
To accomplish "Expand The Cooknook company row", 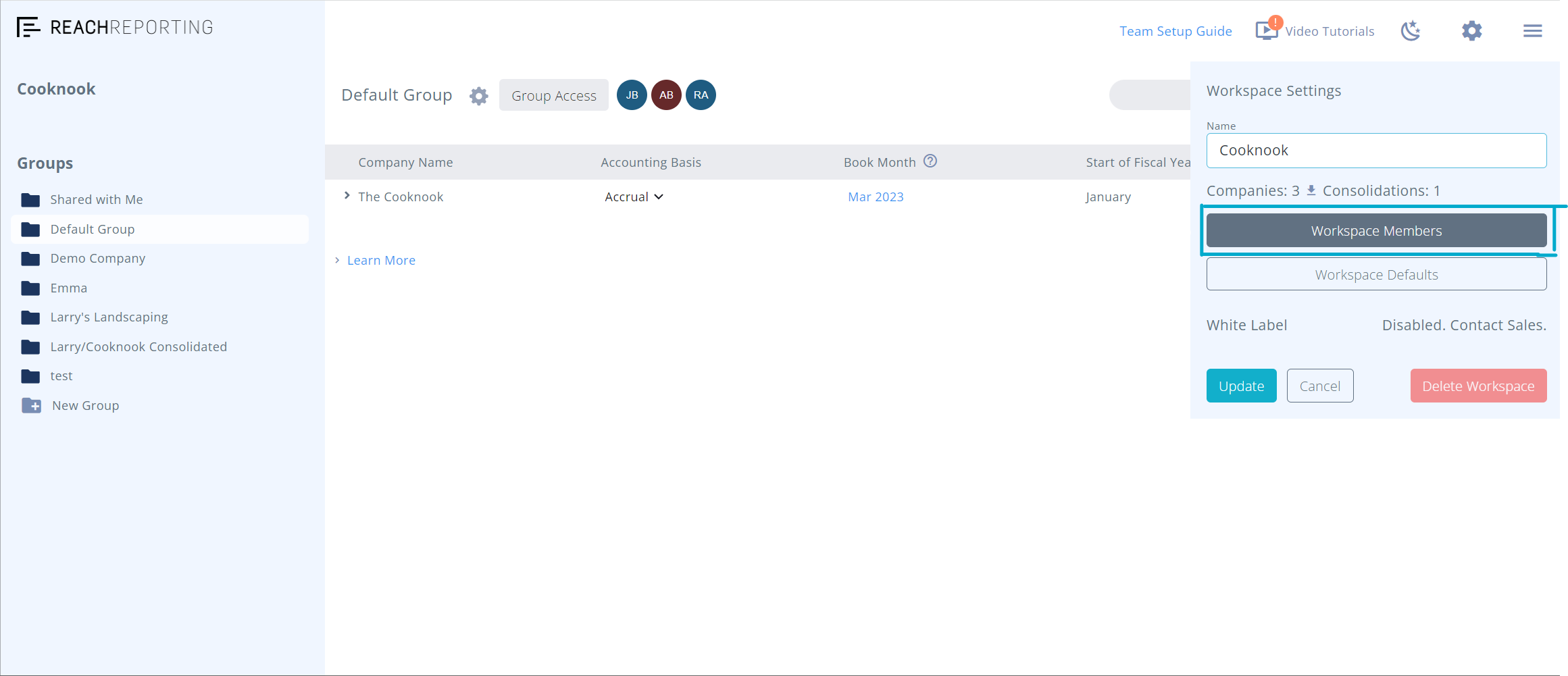I will click(347, 196).
